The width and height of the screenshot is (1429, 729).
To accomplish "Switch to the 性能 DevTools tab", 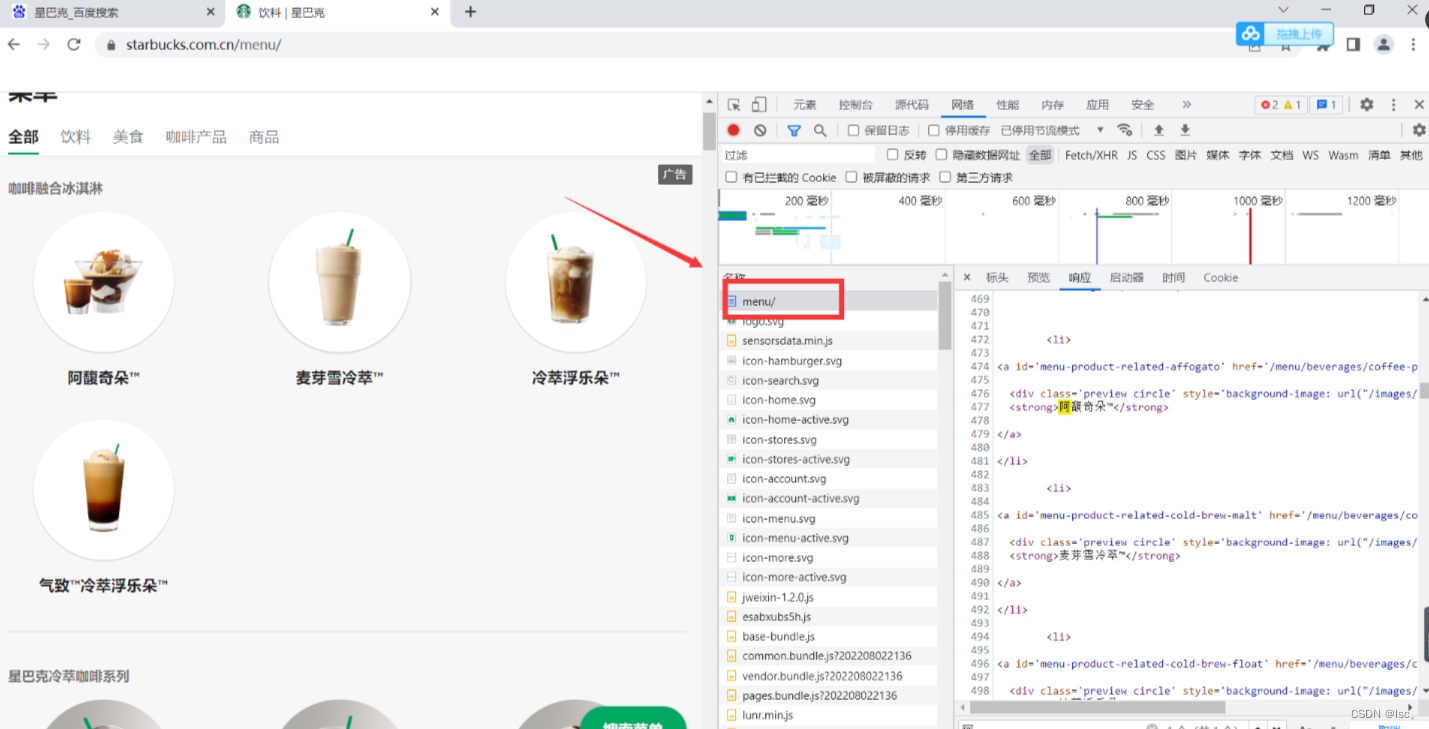I will (1007, 105).
